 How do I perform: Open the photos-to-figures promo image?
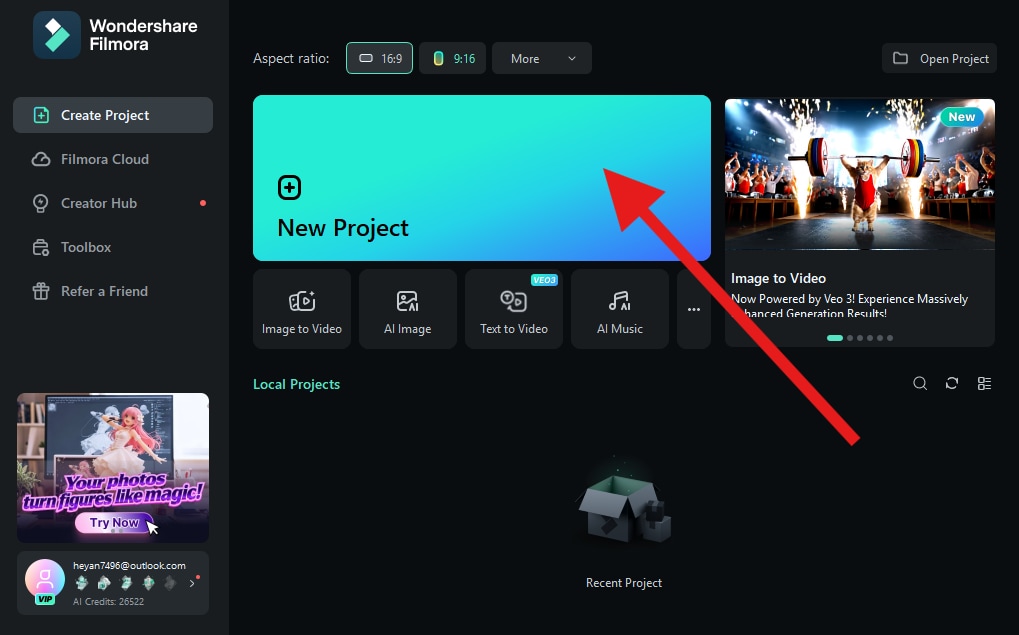pos(113,467)
